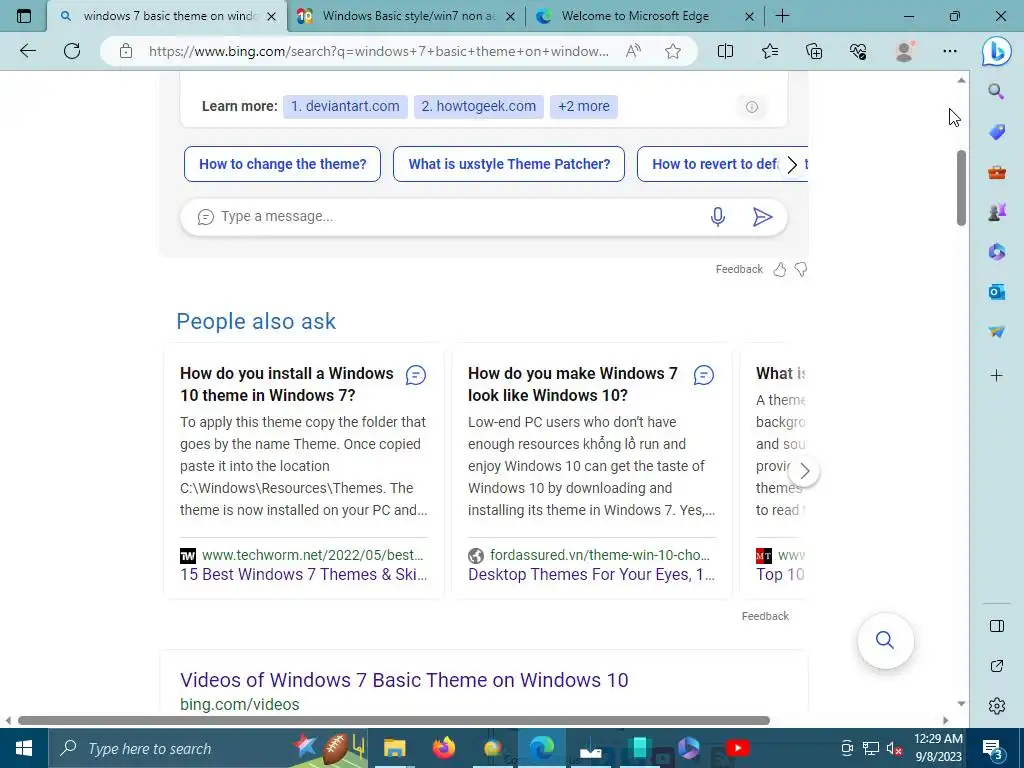Image resolution: width=1024 pixels, height=768 pixels.
Task: Open split screen view
Action: (726, 51)
